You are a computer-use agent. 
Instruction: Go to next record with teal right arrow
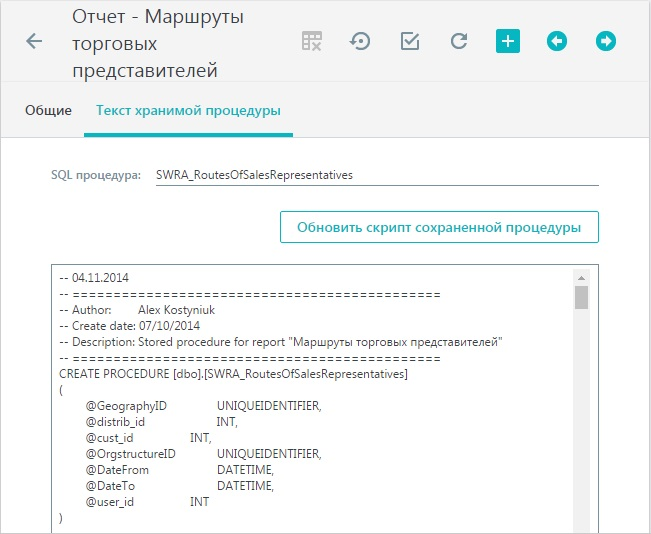(606, 41)
